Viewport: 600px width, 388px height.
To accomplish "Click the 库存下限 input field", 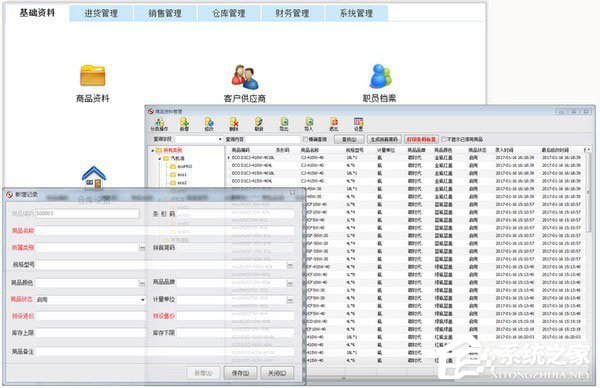I will [235, 333].
